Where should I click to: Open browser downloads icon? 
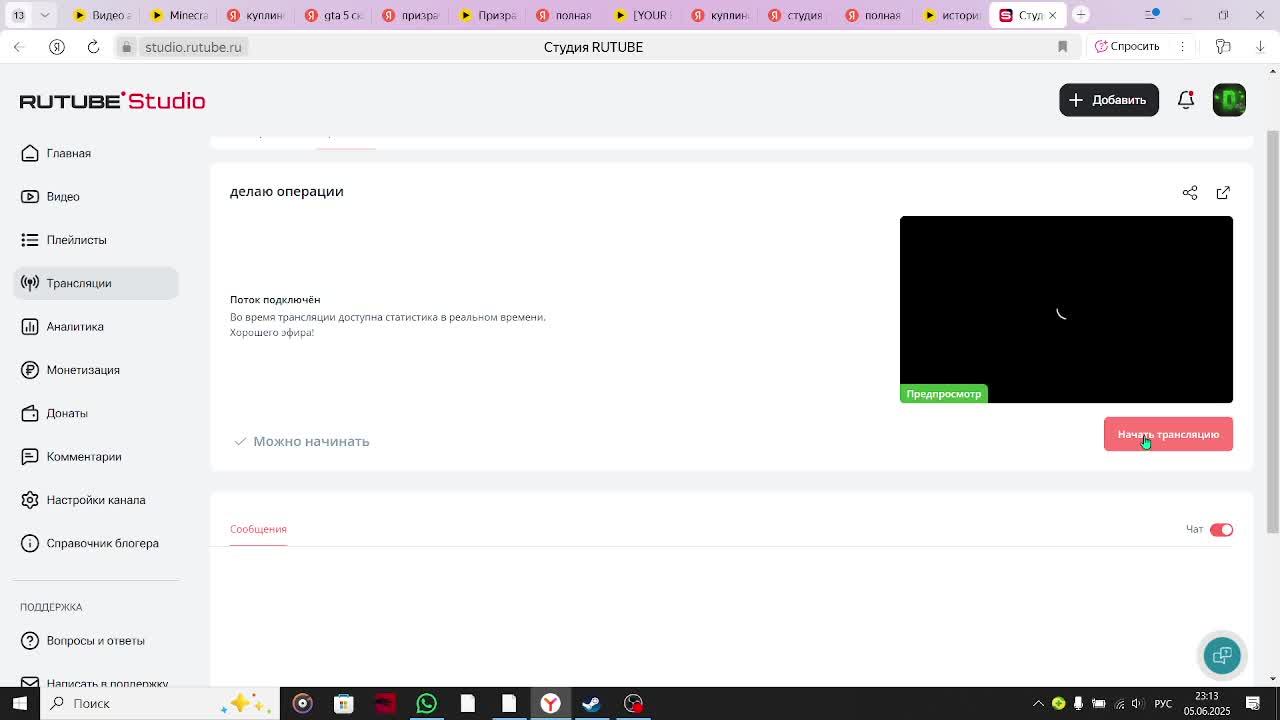click(x=1260, y=47)
